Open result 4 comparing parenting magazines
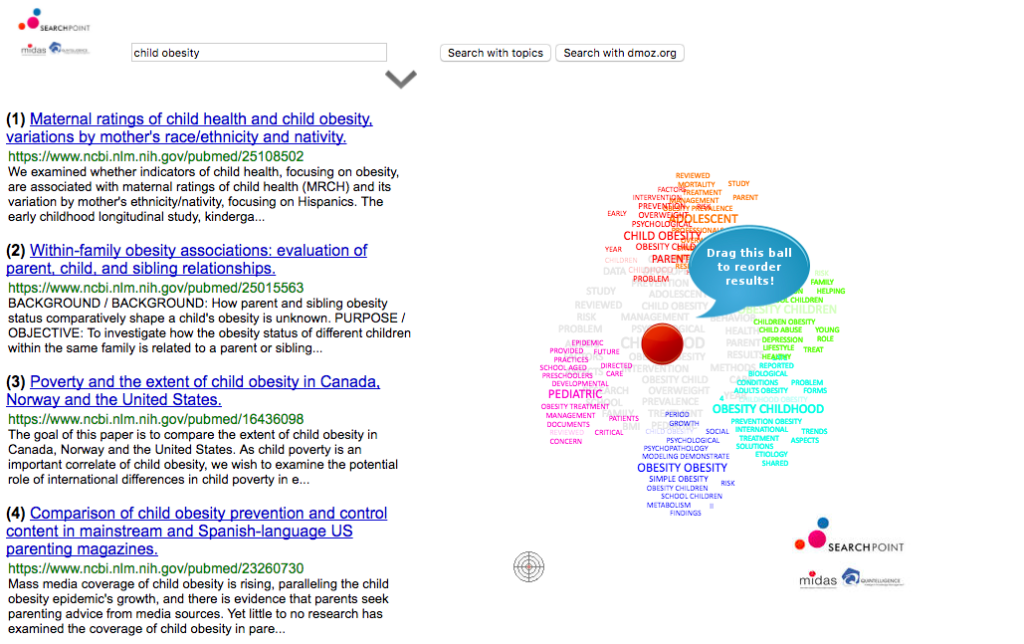 click(197, 531)
